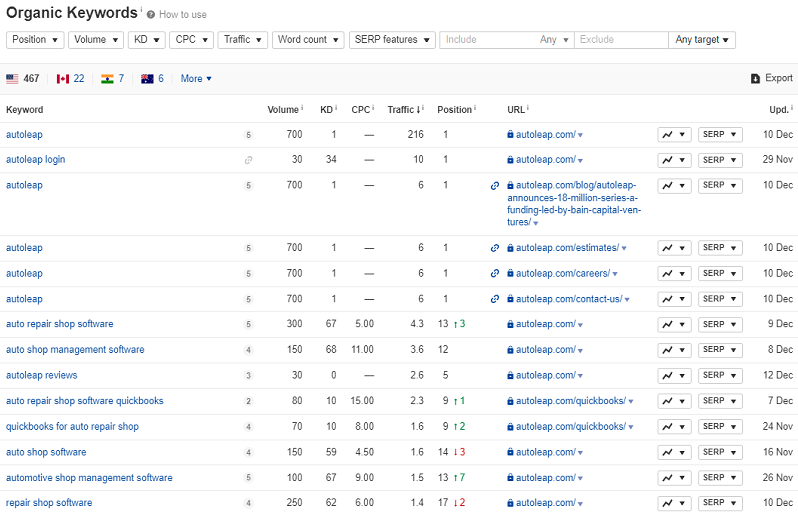Click the Exclude keywords input field

tap(621, 40)
